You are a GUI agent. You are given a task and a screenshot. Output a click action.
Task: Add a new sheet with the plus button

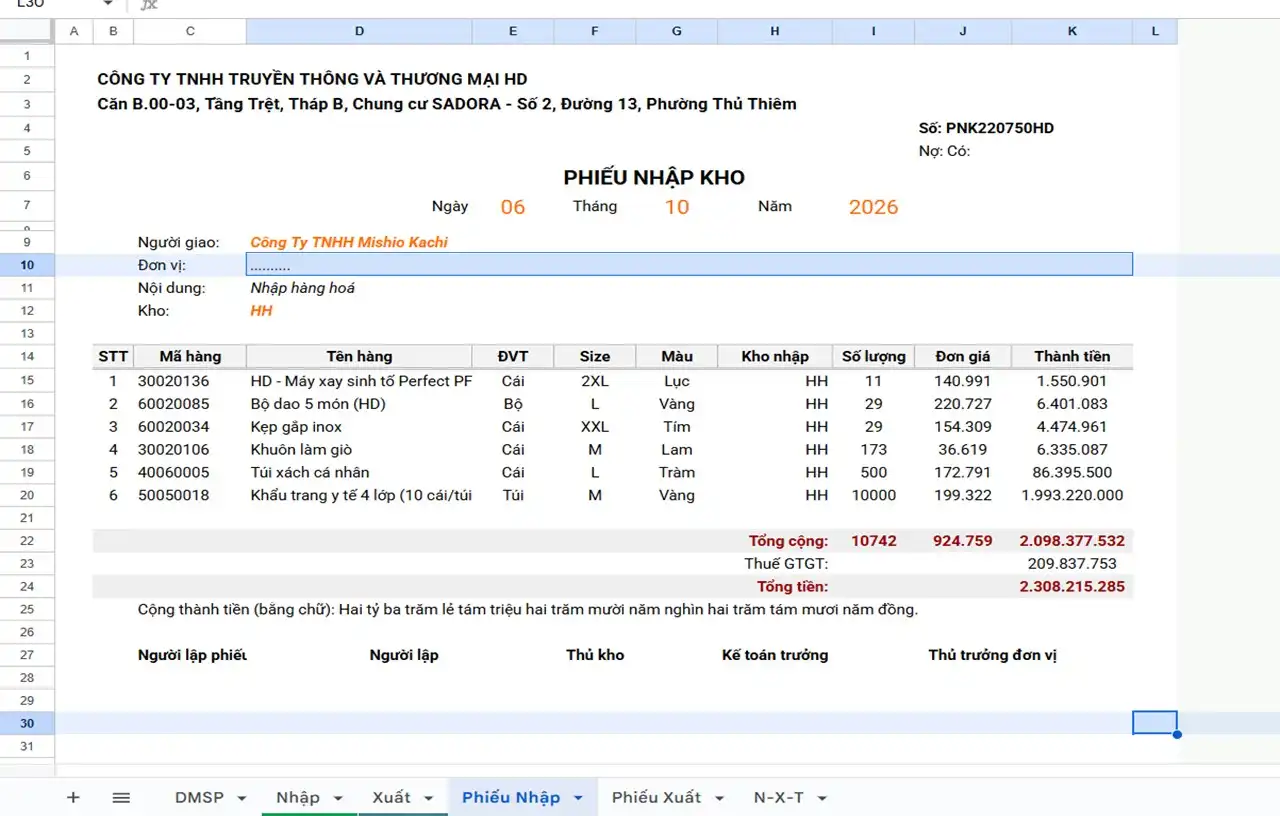point(73,797)
